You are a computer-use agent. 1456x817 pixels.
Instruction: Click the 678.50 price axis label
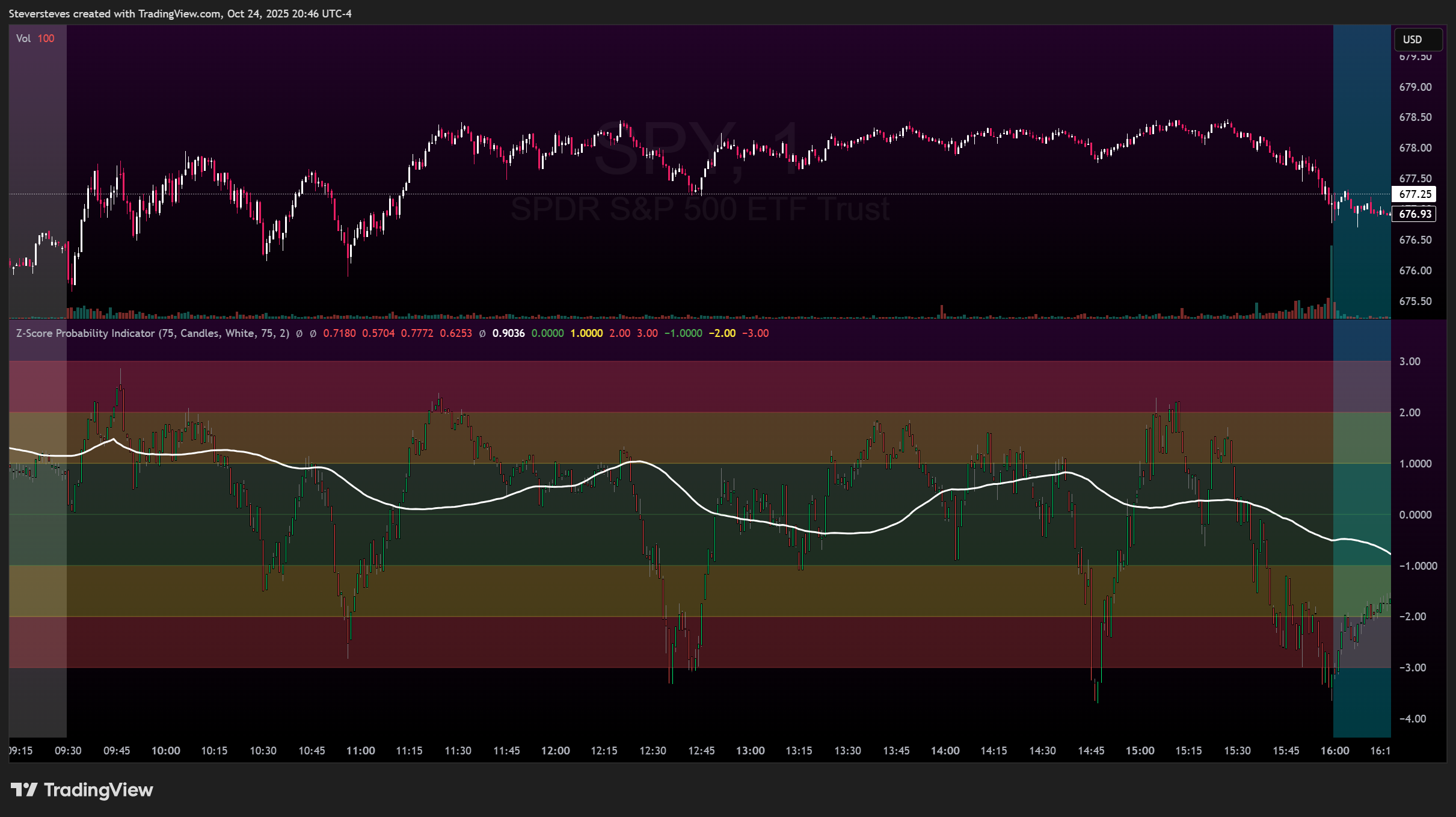click(x=1415, y=117)
